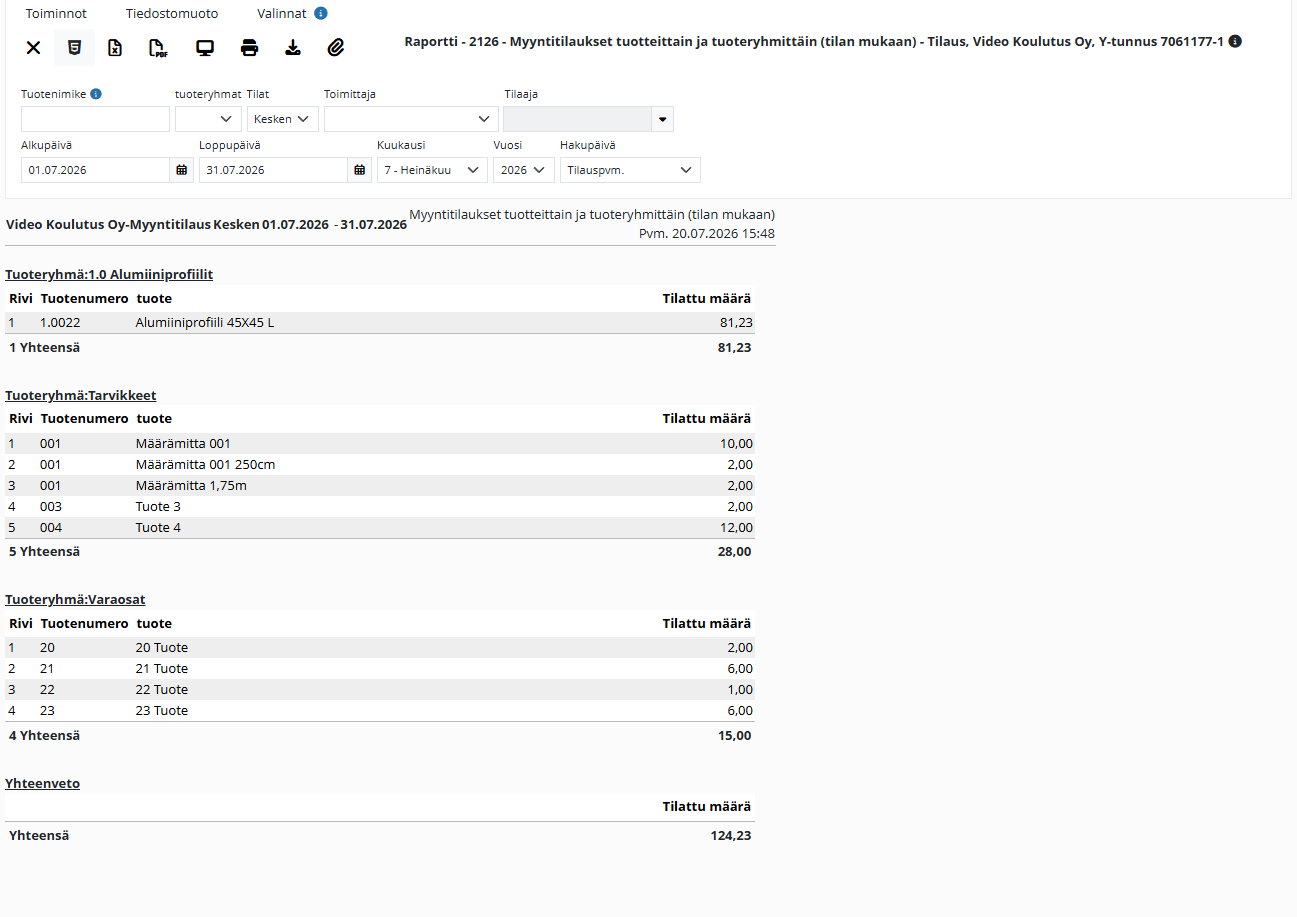
Task: Click quantity 10,00 for Määrämitta 001
Action: [736, 443]
